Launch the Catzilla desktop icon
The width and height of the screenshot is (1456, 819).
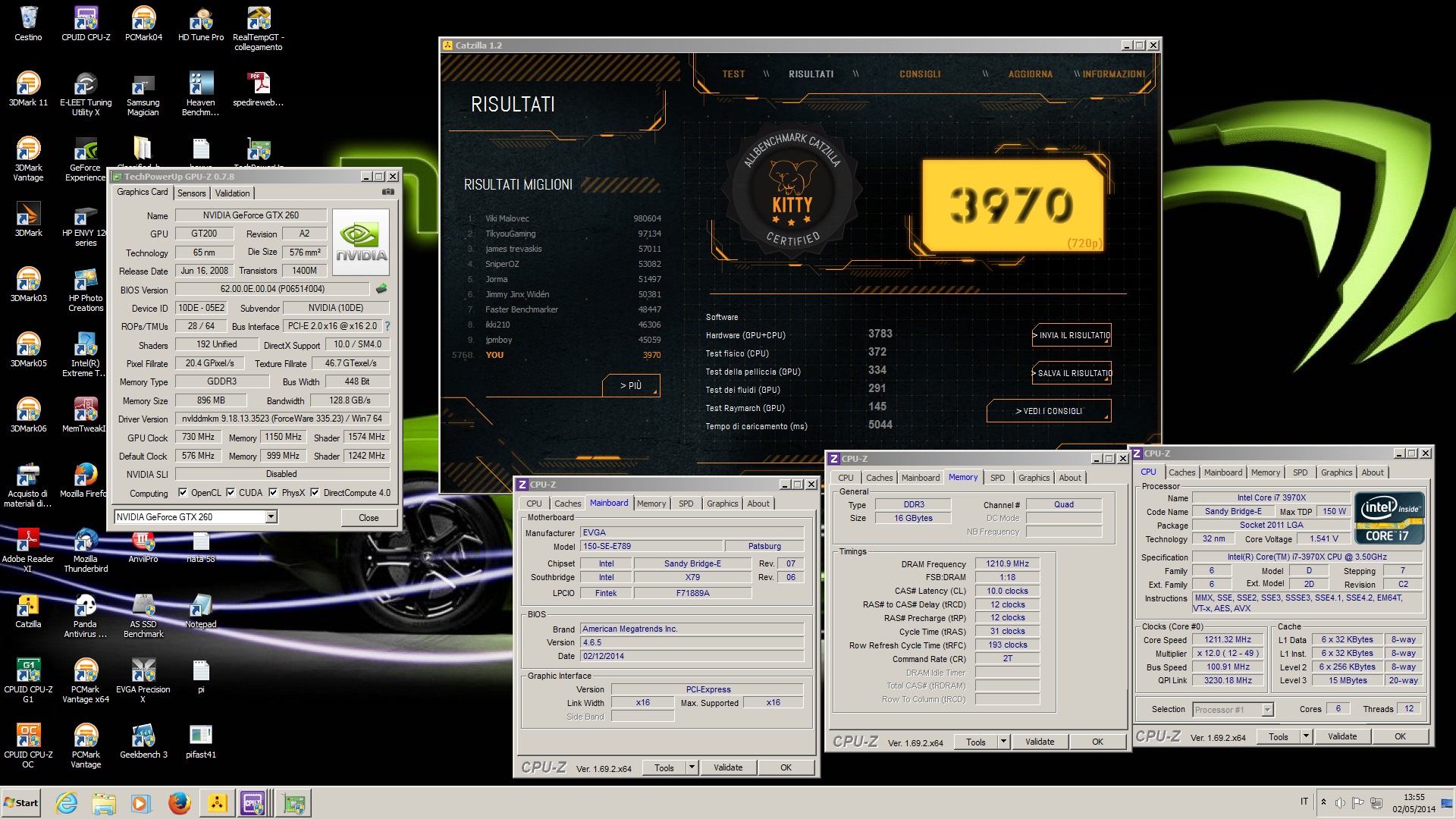coord(28,610)
